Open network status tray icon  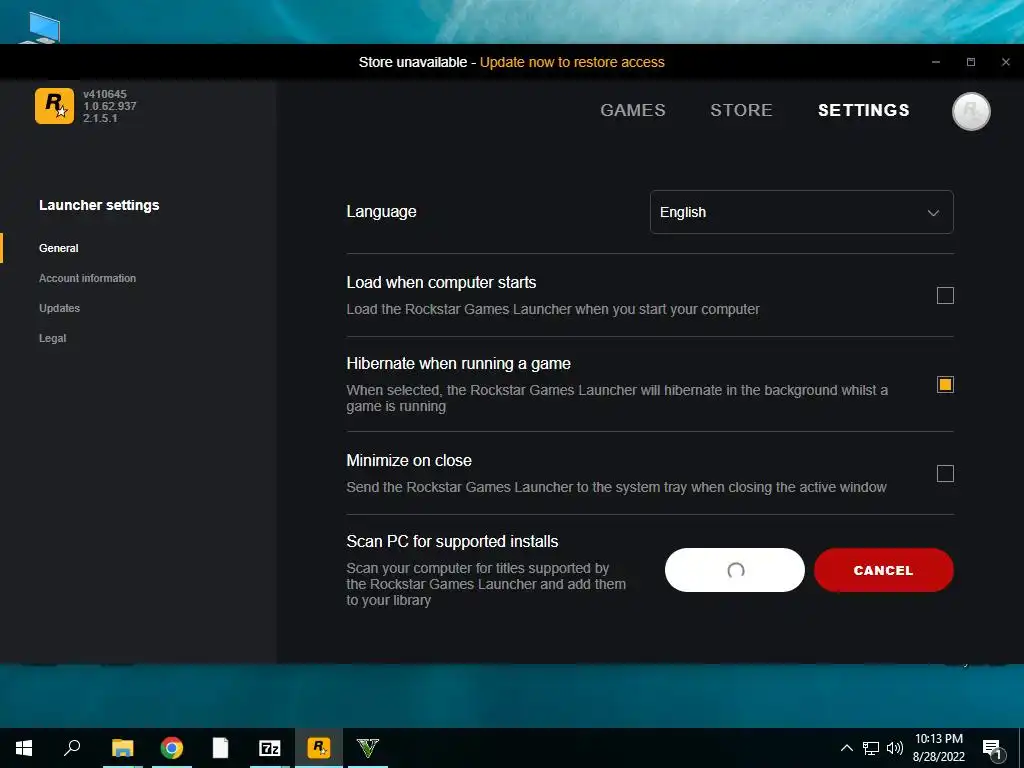[871, 748]
